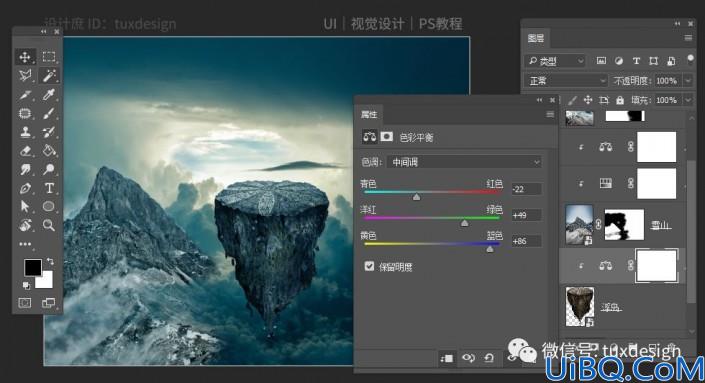The image size is (705, 383).
Task: Select the Polygonal Lasso tool
Action: coord(25,75)
